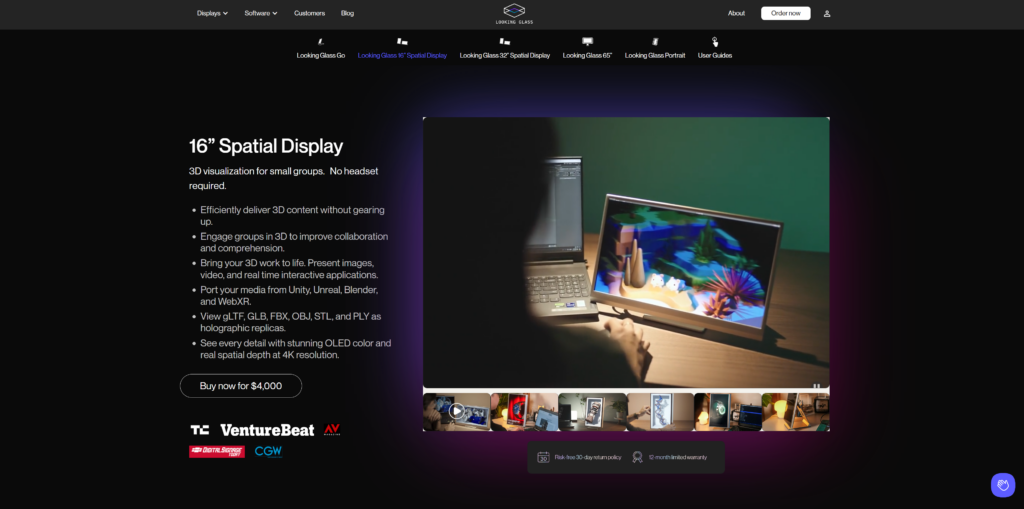Click bullet "See every detail with stunning OLED"
Screen dimensions: 1024x509
point(296,349)
